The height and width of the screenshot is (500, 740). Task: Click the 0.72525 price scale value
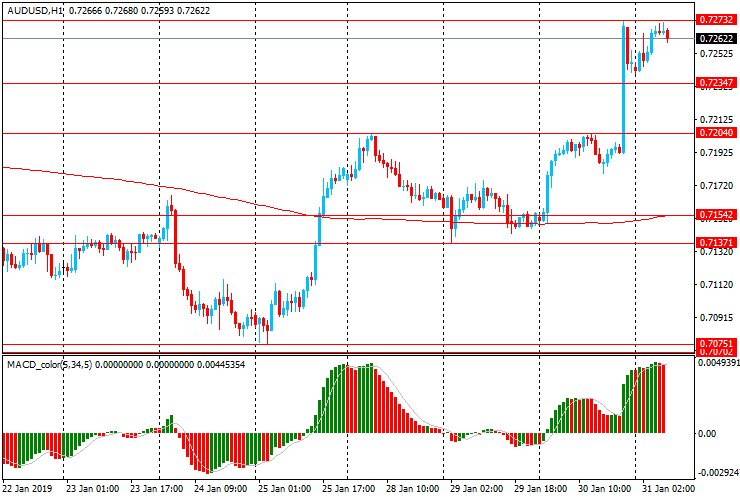coord(716,53)
